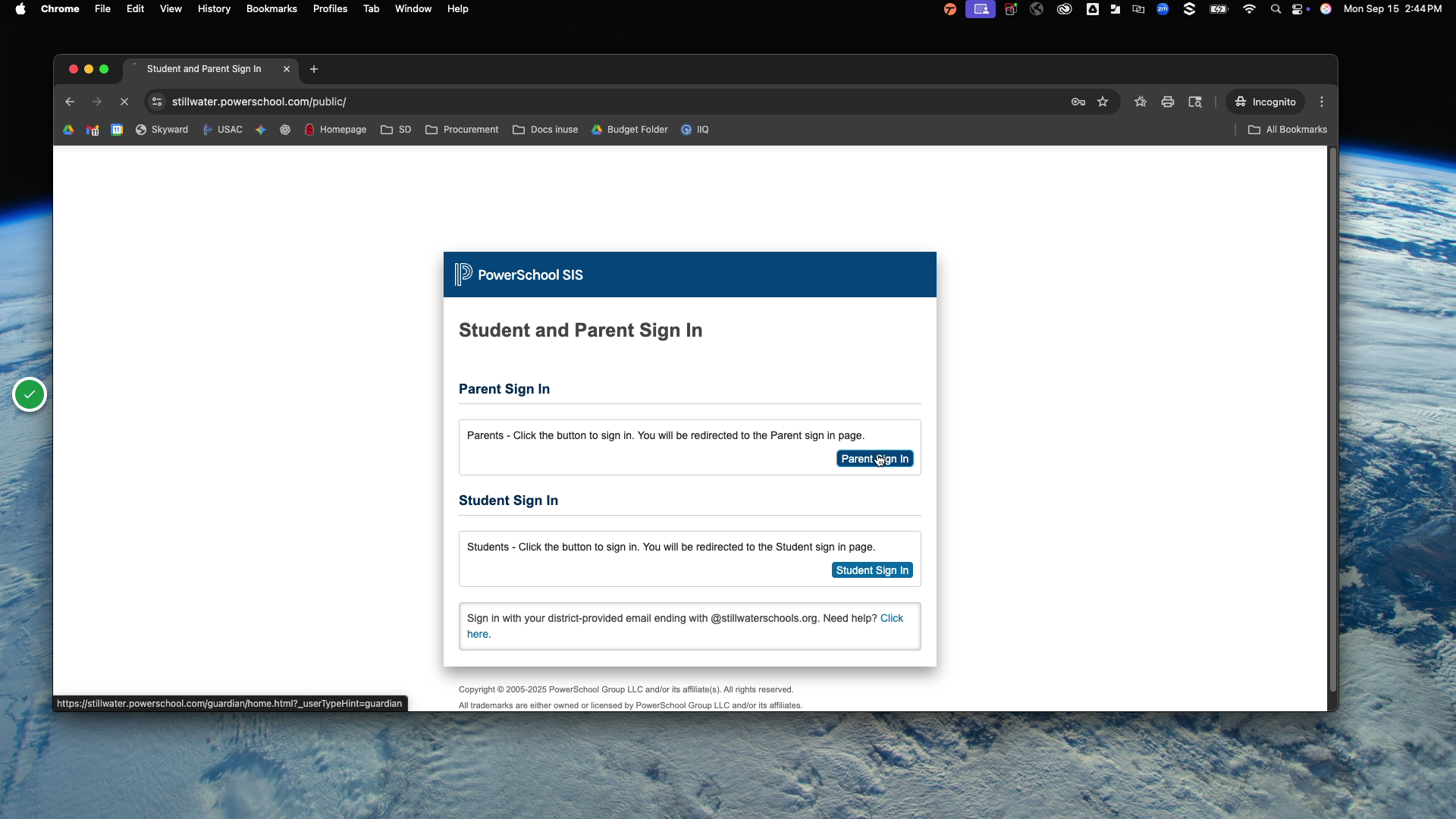Viewport: 1456px width, 819px height.
Task: Click the Student Sign In button
Action: pos(872,570)
